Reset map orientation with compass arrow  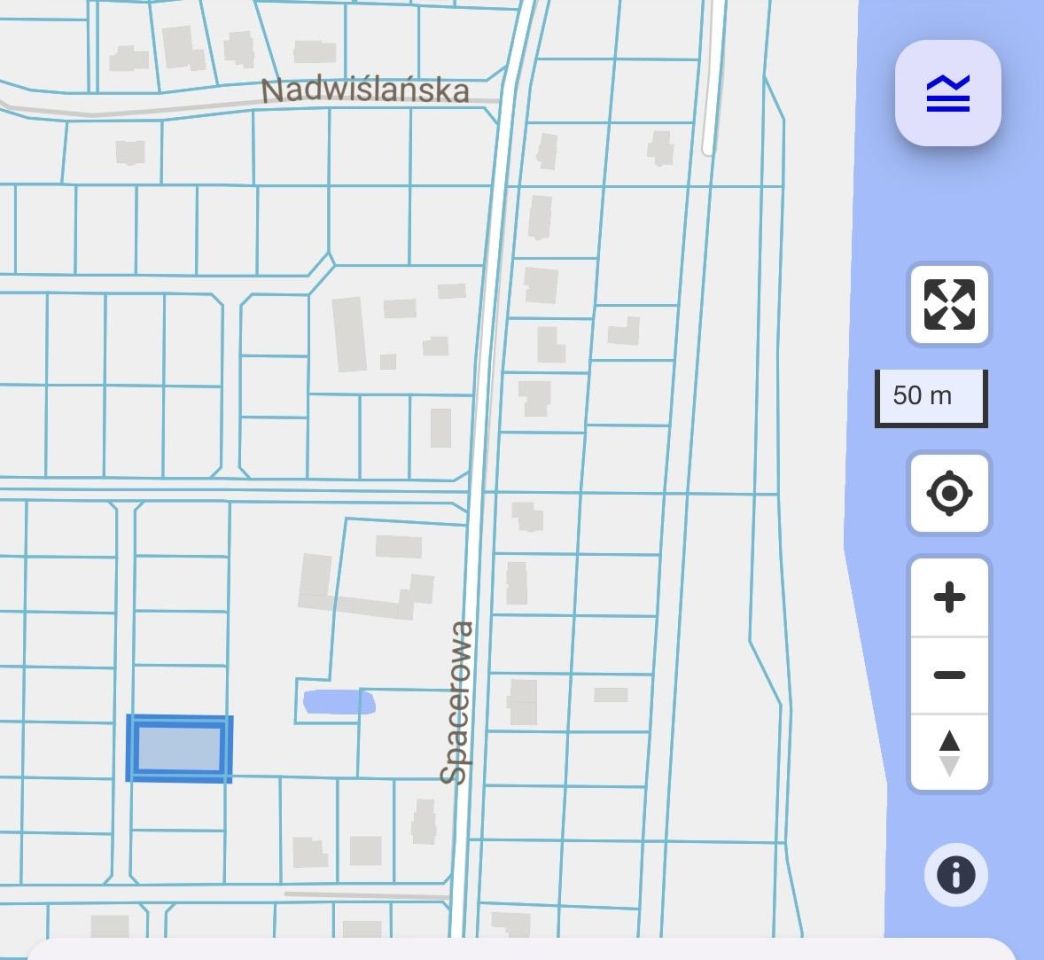(x=949, y=753)
